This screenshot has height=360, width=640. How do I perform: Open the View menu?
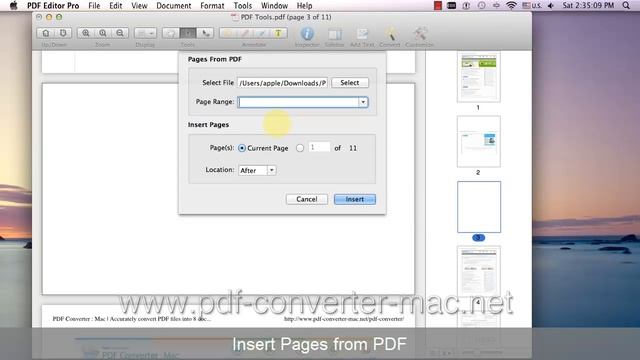pos(139,6)
